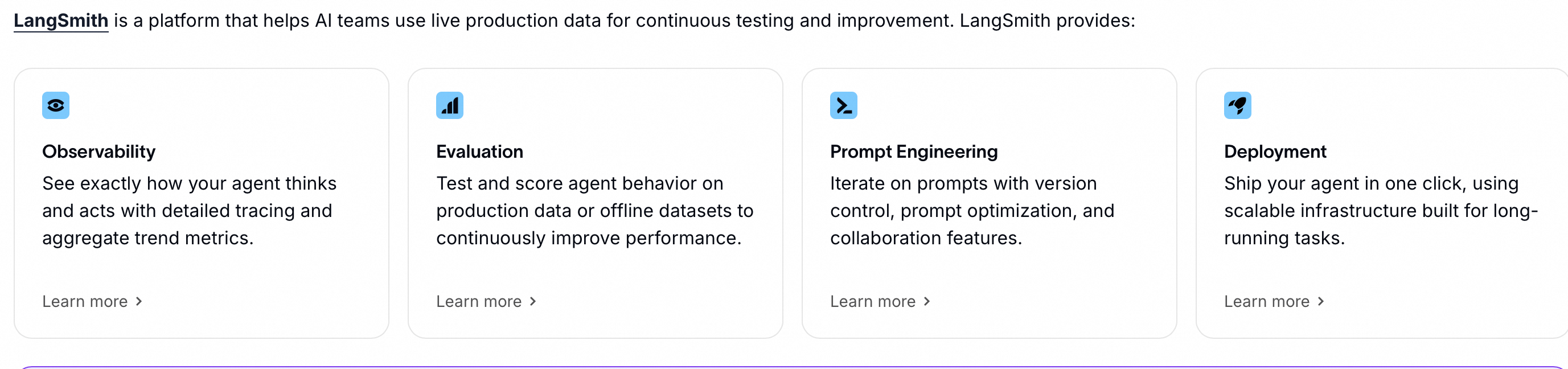Image resolution: width=1568 pixels, height=369 pixels.
Task: Click Learn more under Deployment
Action: [x=1266, y=301]
